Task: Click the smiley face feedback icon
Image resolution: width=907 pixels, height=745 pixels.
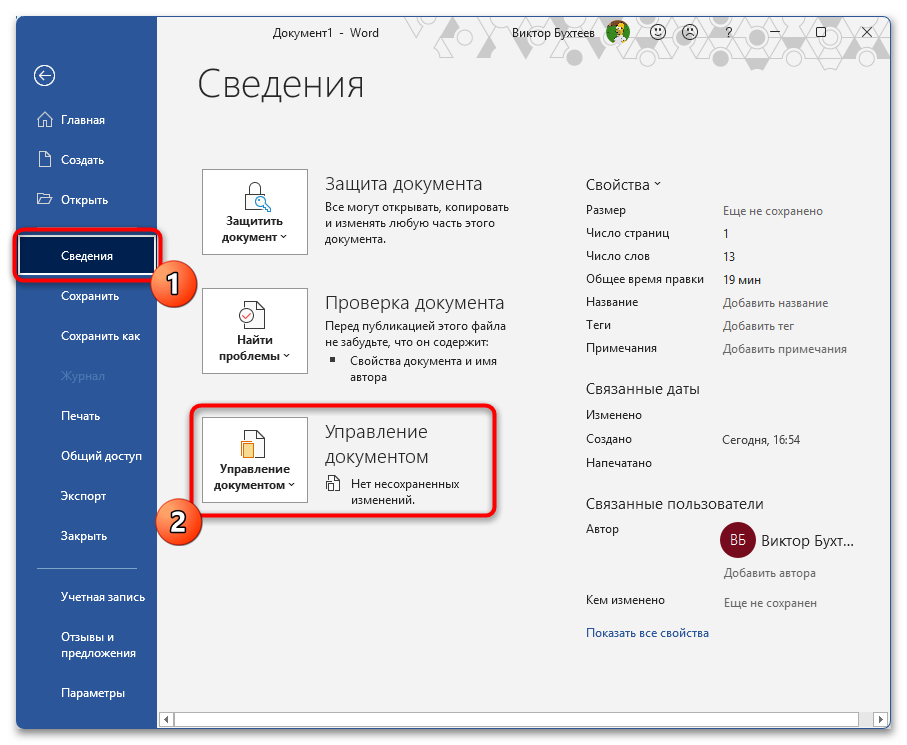Action: (658, 32)
